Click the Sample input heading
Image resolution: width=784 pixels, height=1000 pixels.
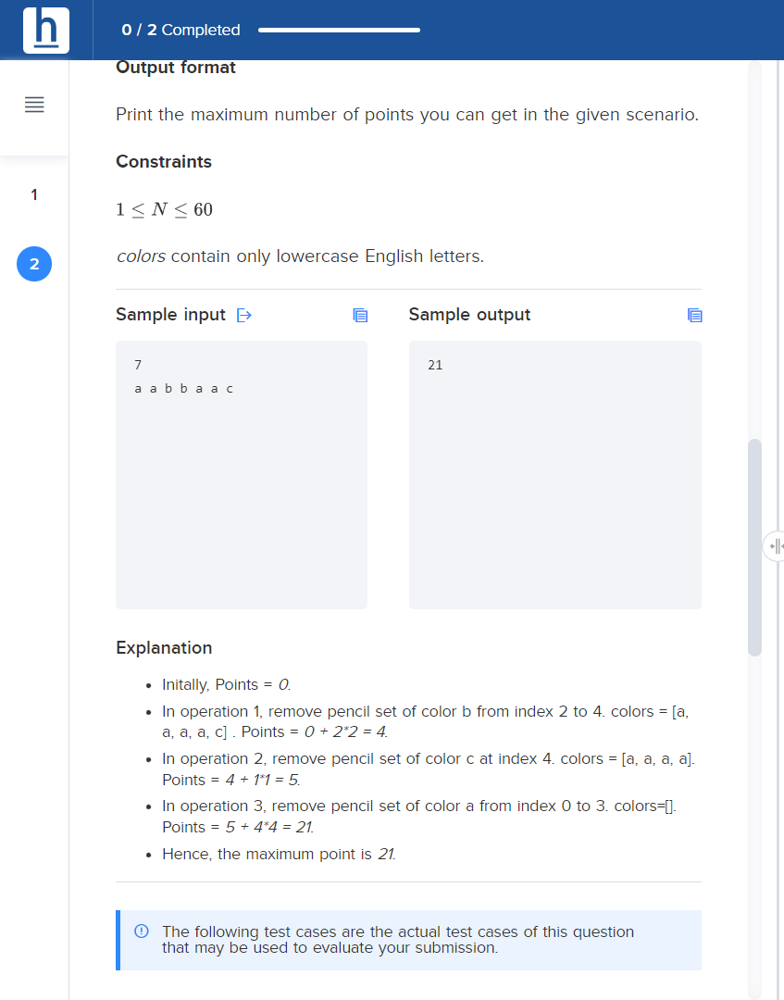click(170, 315)
